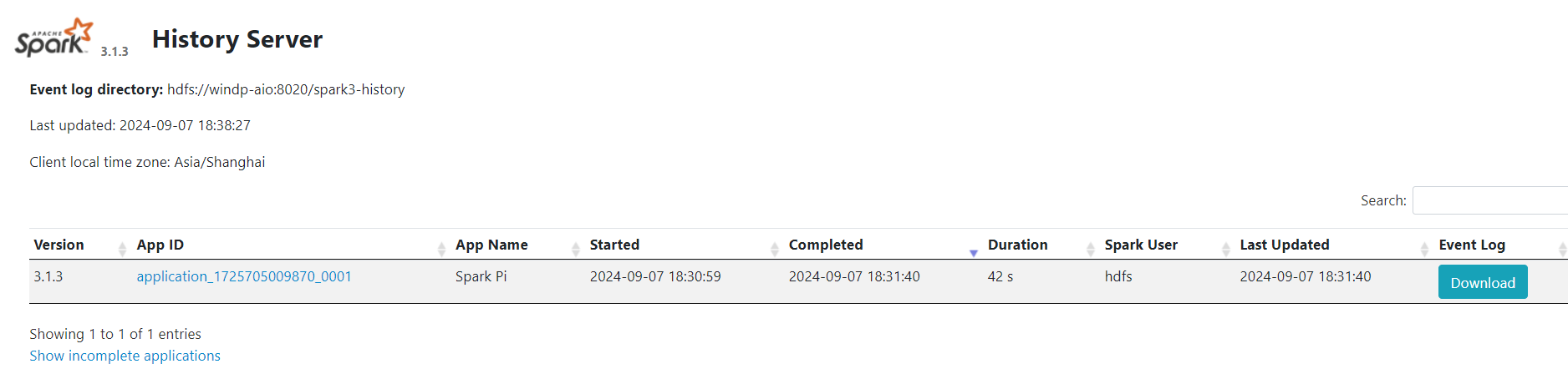Click sort arrows icon beside Duration
Screen dimensions: 1568x374
pyautogui.click(x=1090, y=248)
